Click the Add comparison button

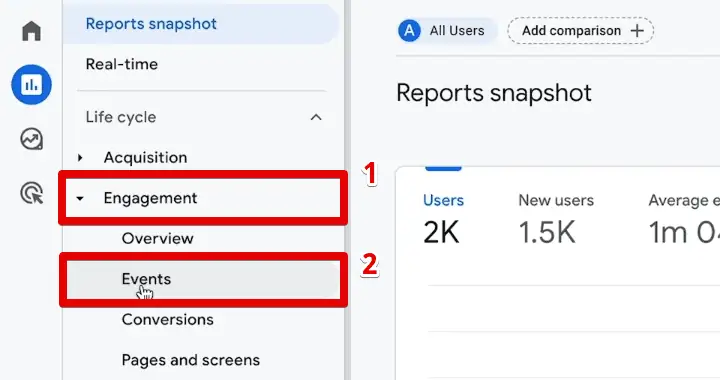(580, 31)
